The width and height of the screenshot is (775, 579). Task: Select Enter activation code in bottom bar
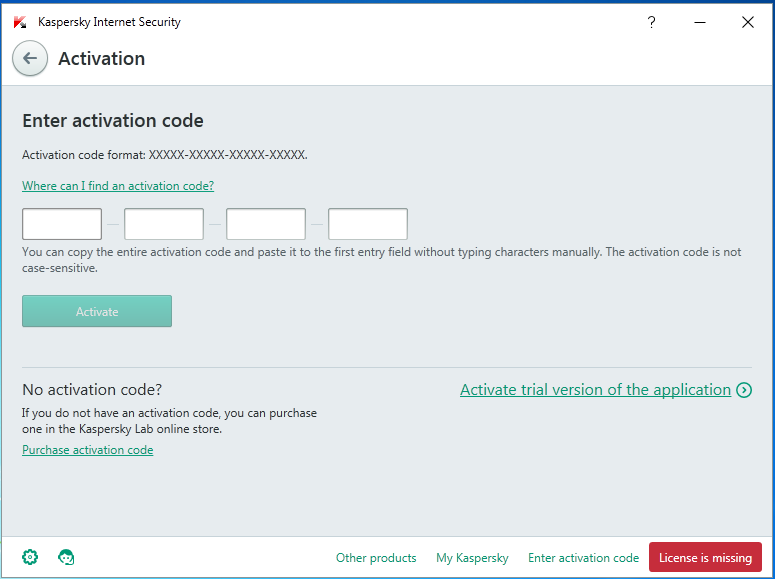click(583, 558)
